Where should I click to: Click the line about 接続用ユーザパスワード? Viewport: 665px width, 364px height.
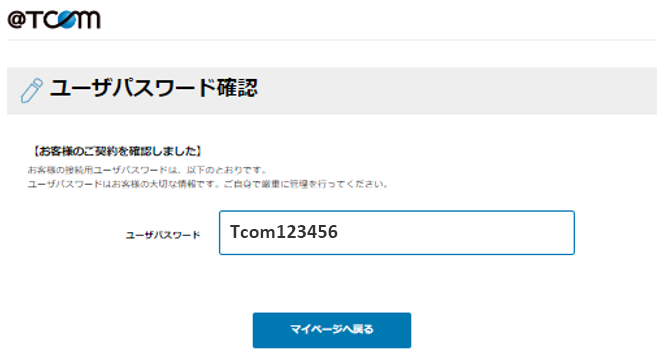147,170
